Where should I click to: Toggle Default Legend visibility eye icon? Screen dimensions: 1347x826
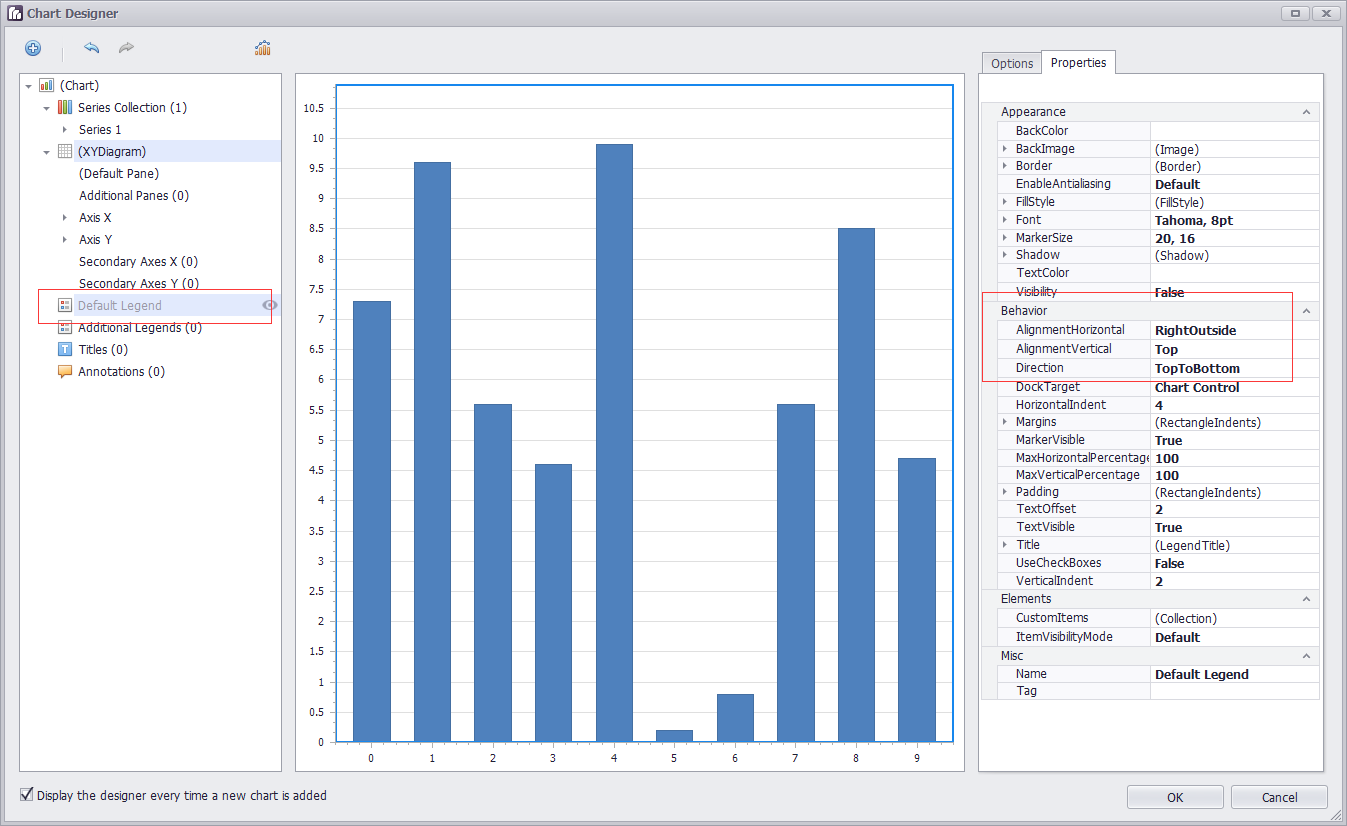pyautogui.click(x=269, y=305)
